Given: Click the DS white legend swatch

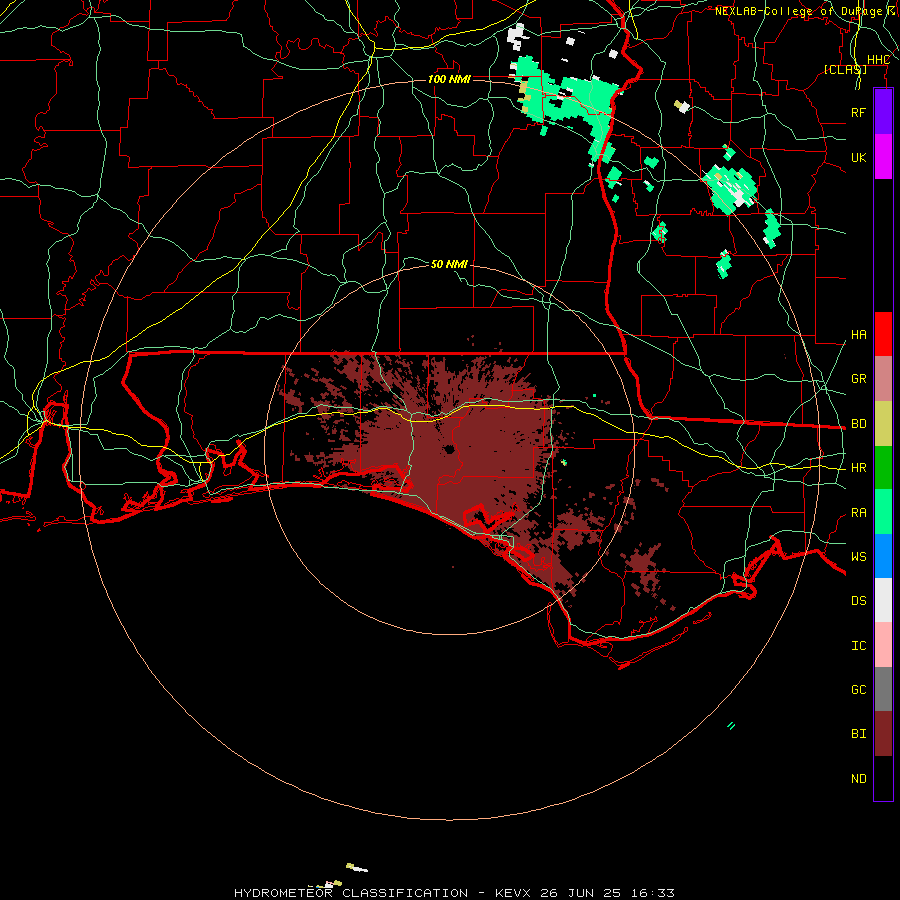Looking at the screenshot, I should (883, 600).
